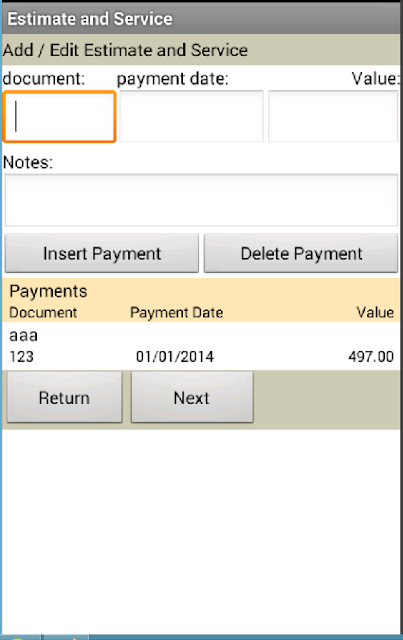Click the payment date input field
Viewport: 403px width, 640px height.
pyautogui.click(x=191, y=117)
